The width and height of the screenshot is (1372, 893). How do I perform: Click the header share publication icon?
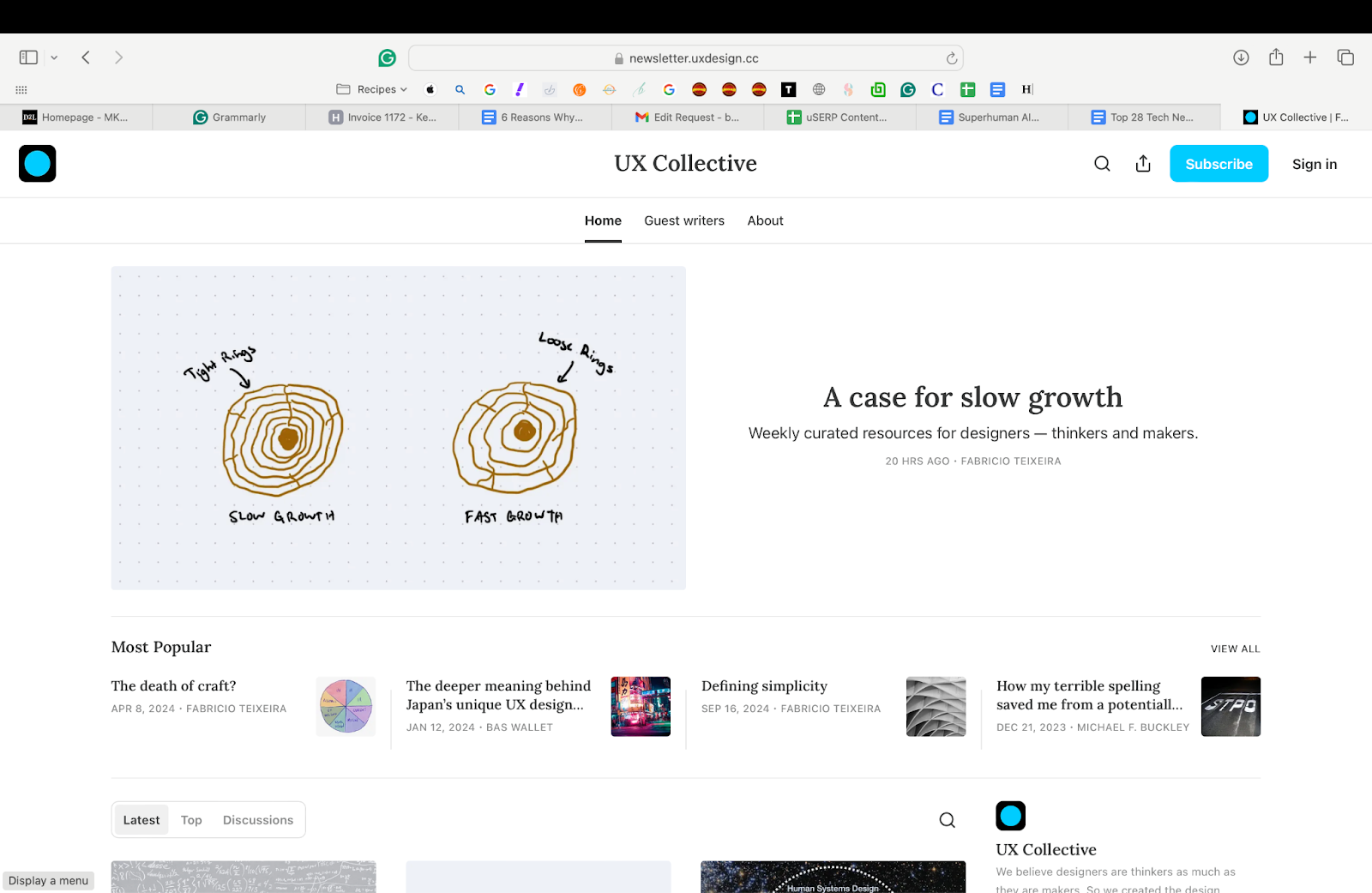[1143, 164]
